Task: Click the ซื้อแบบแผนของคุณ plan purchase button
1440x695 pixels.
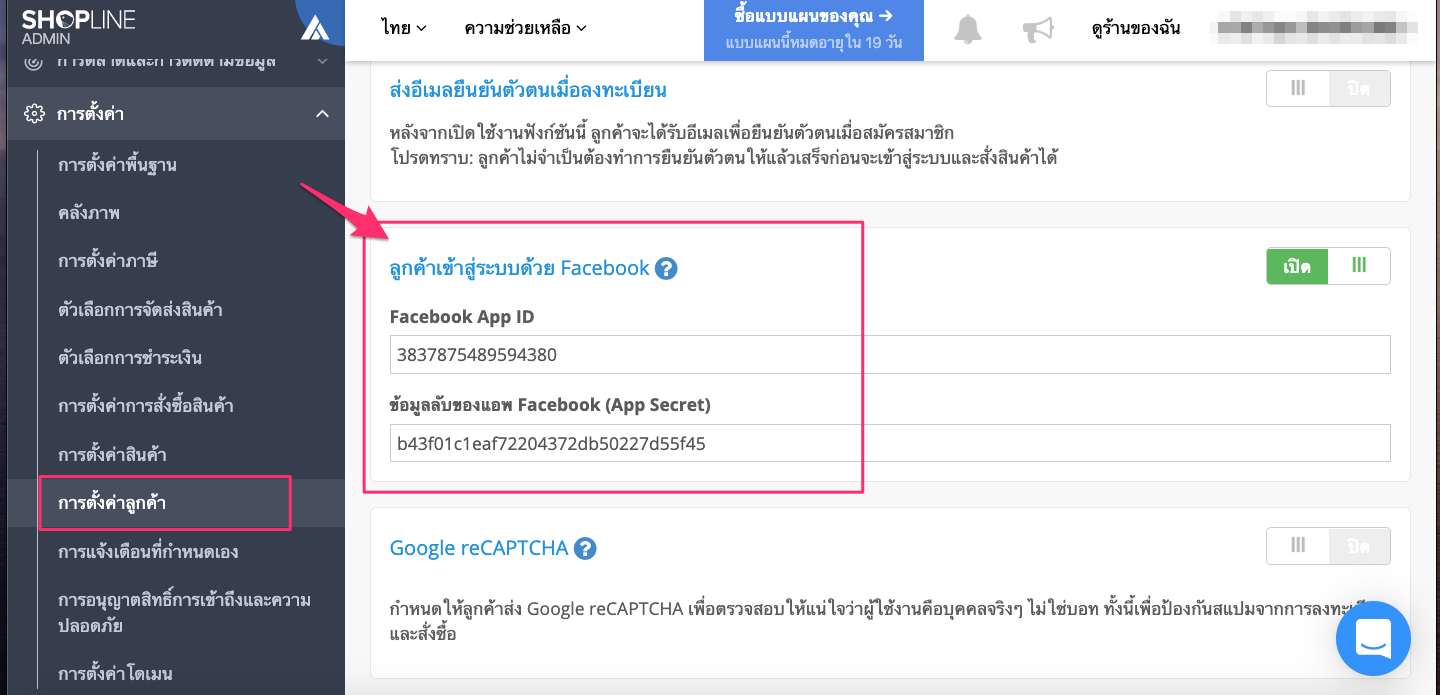Action: [813, 30]
